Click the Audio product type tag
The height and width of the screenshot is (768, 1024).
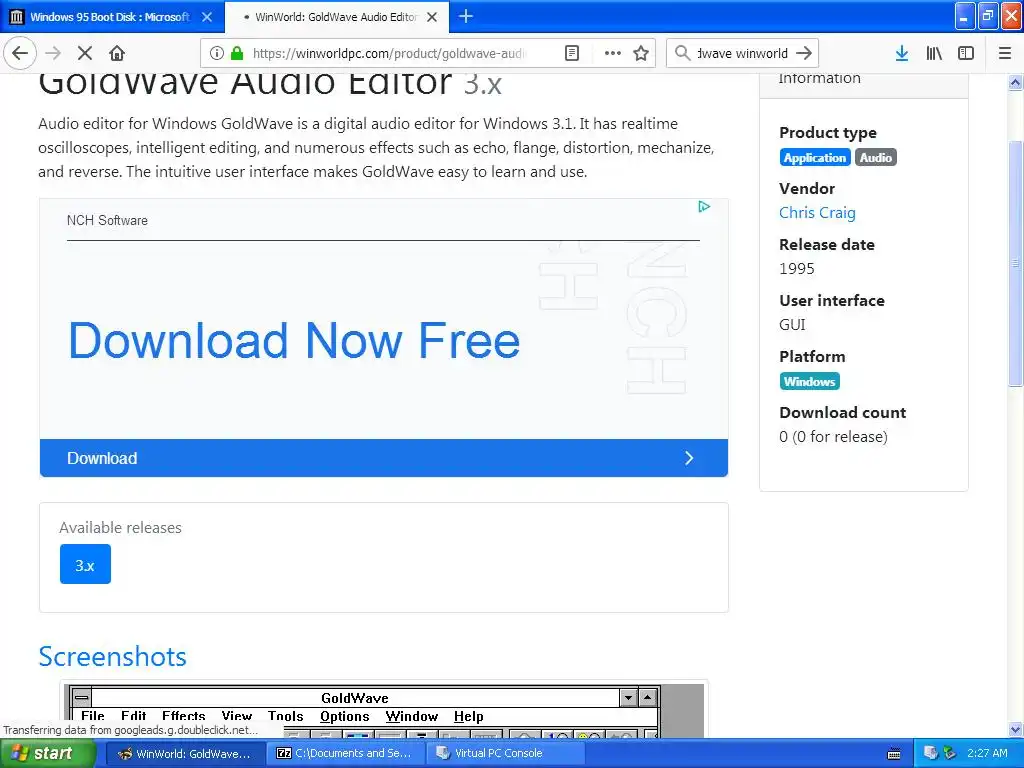[x=875, y=157]
